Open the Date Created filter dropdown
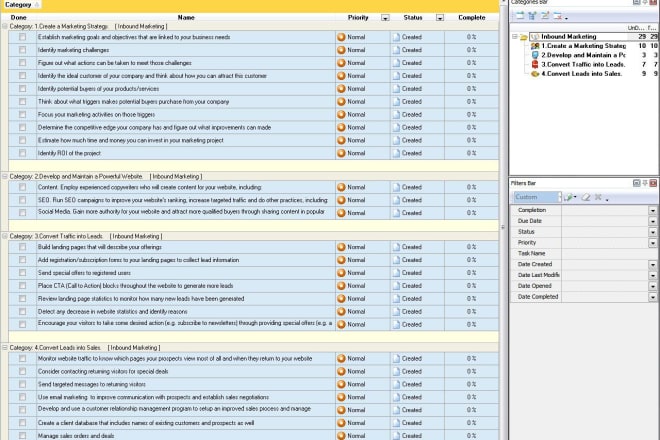 tap(652, 264)
